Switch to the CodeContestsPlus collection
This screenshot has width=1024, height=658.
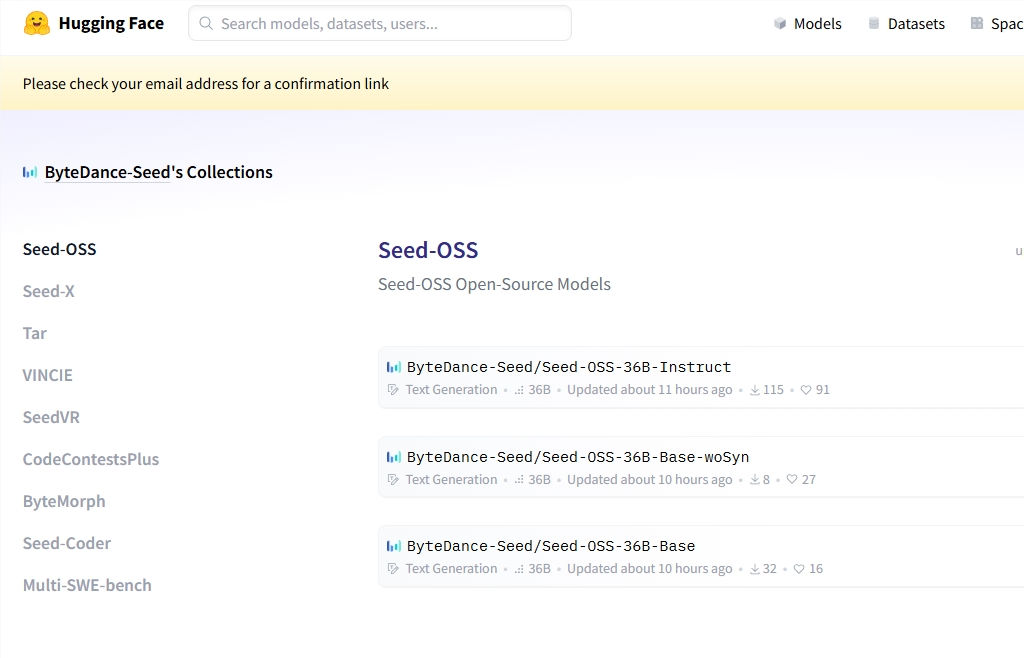coord(91,459)
